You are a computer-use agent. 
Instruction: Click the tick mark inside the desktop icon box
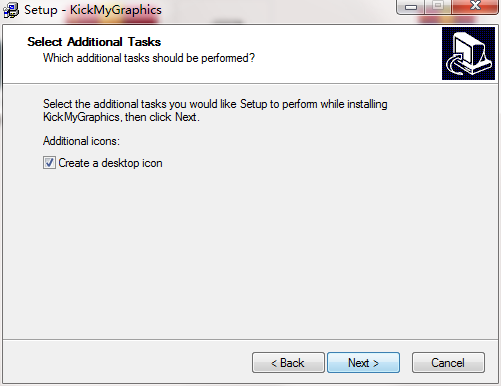pos(49,163)
